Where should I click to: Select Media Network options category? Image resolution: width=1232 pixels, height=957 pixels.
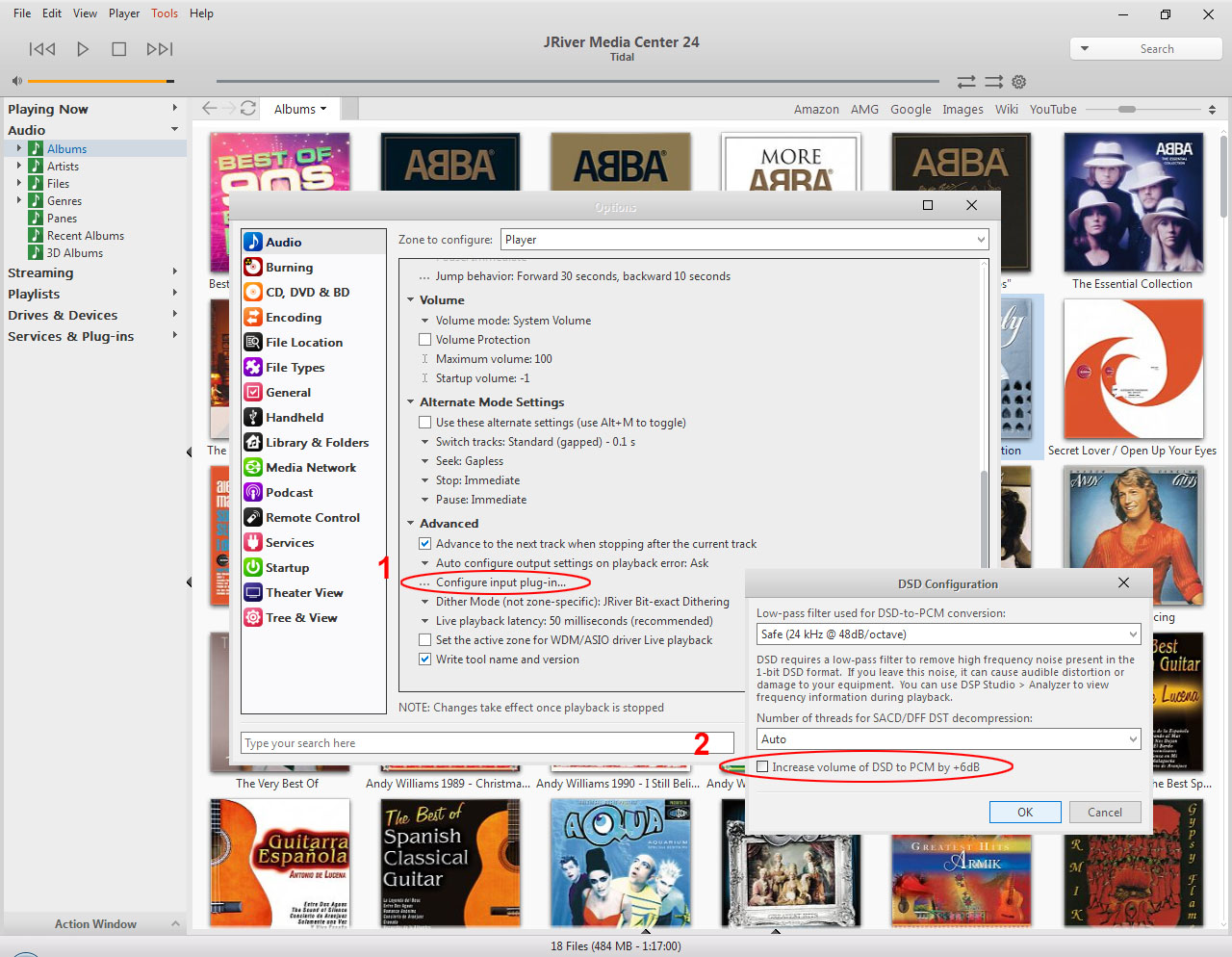click(311, 467)
